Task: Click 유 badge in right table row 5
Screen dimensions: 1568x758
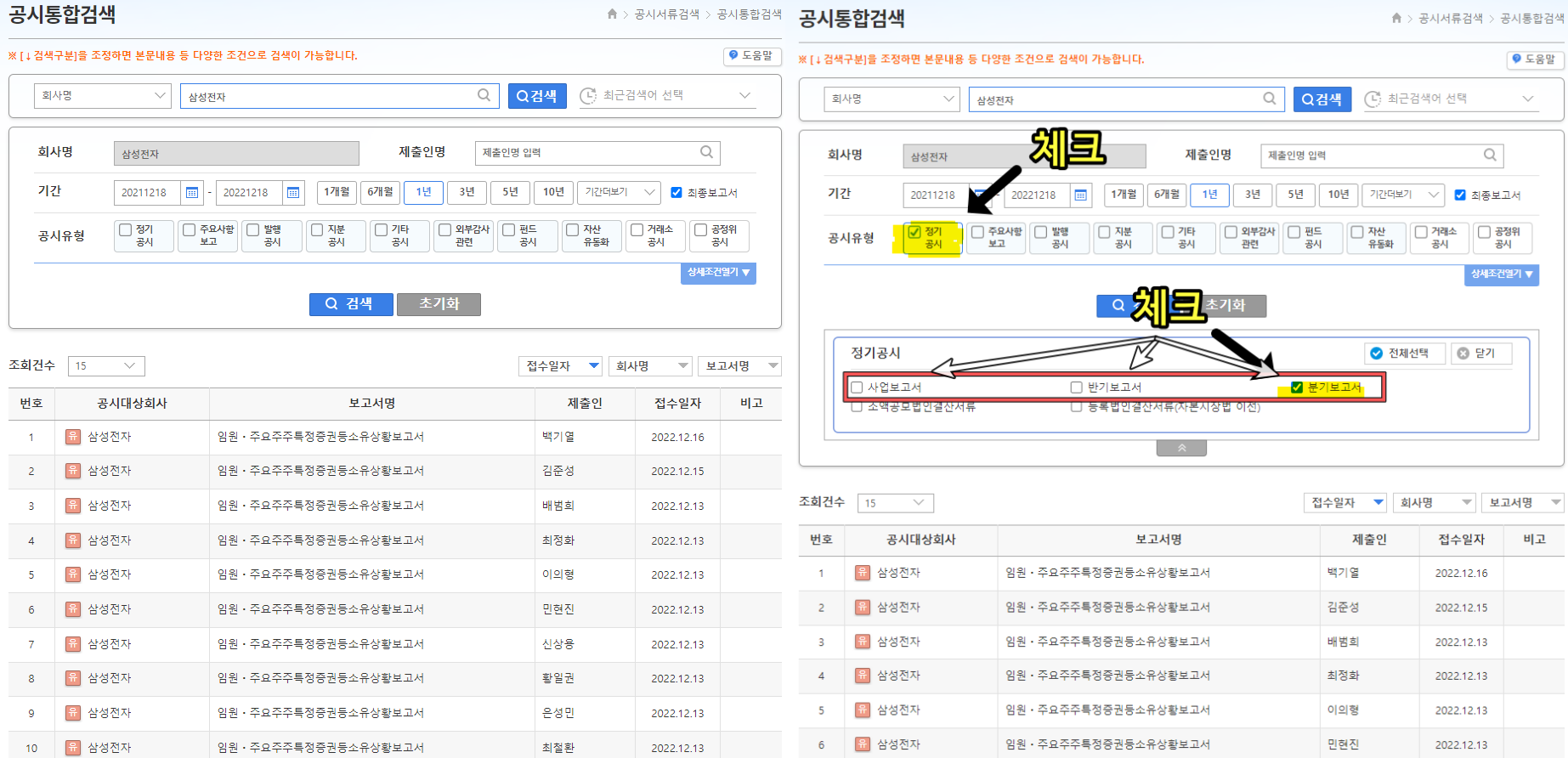Action: 863,710
